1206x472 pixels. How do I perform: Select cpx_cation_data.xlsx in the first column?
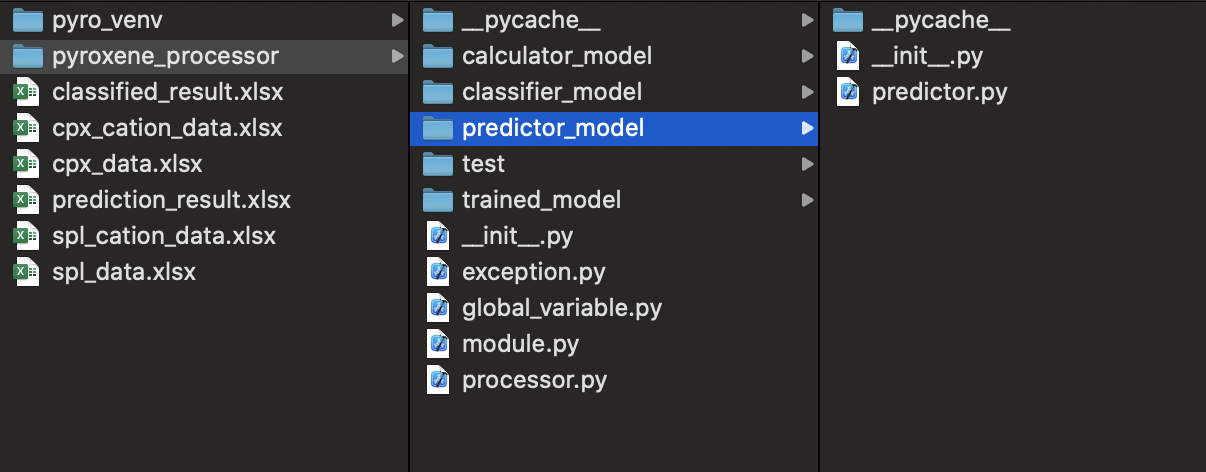pos(167,128)
